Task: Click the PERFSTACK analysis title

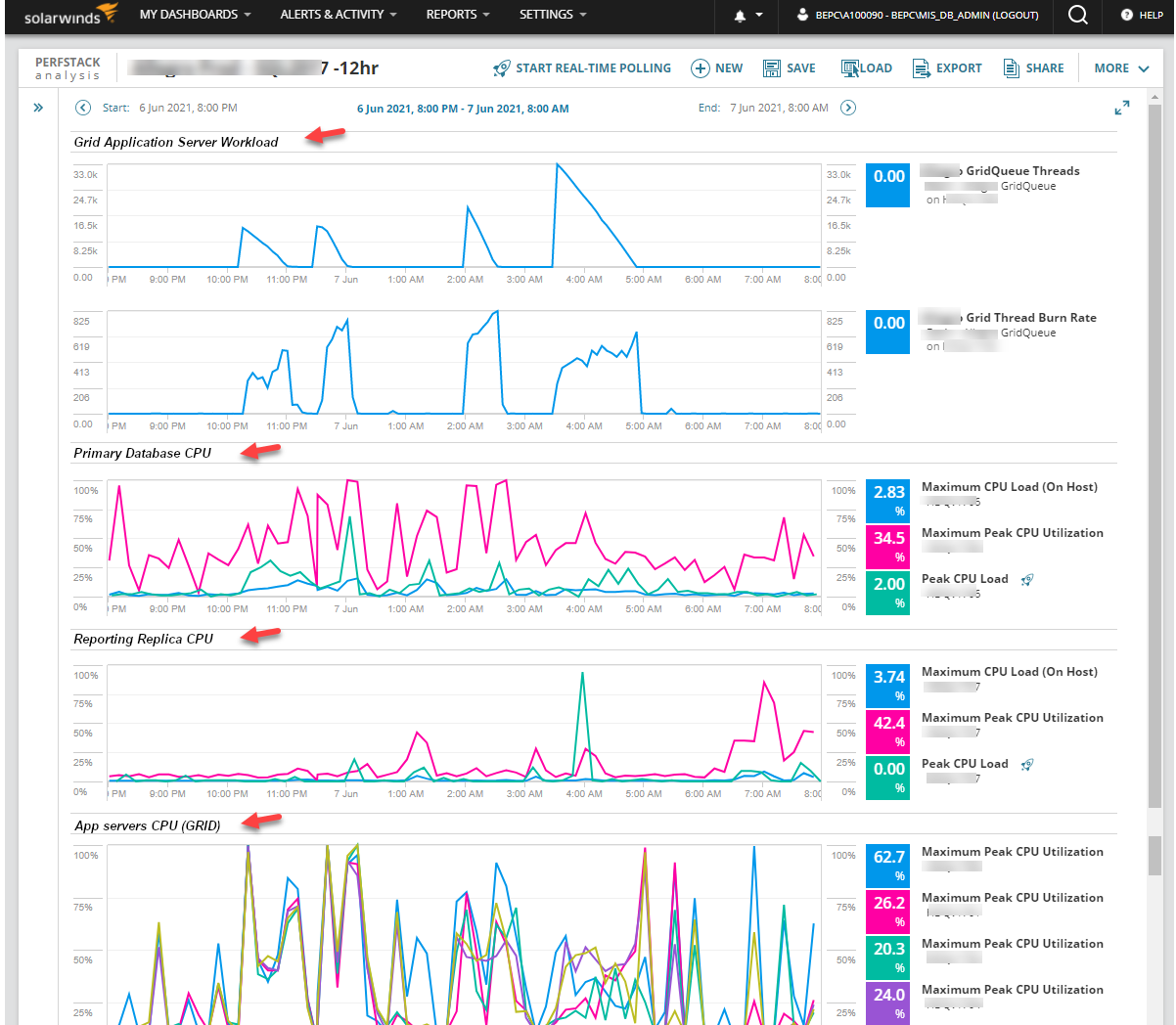Action: 68,68
